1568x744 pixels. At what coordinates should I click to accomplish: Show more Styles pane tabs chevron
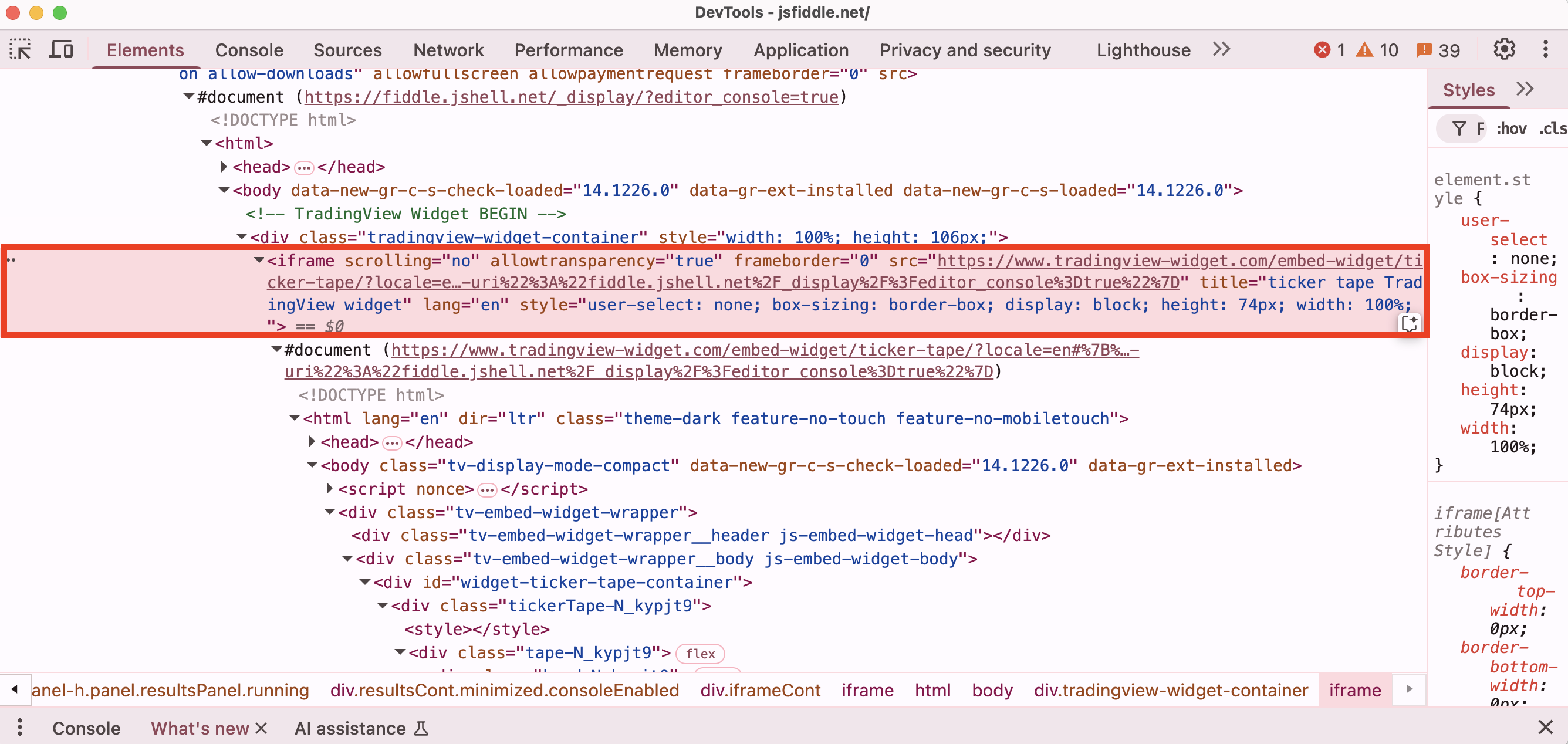[x=1524, y=90]
